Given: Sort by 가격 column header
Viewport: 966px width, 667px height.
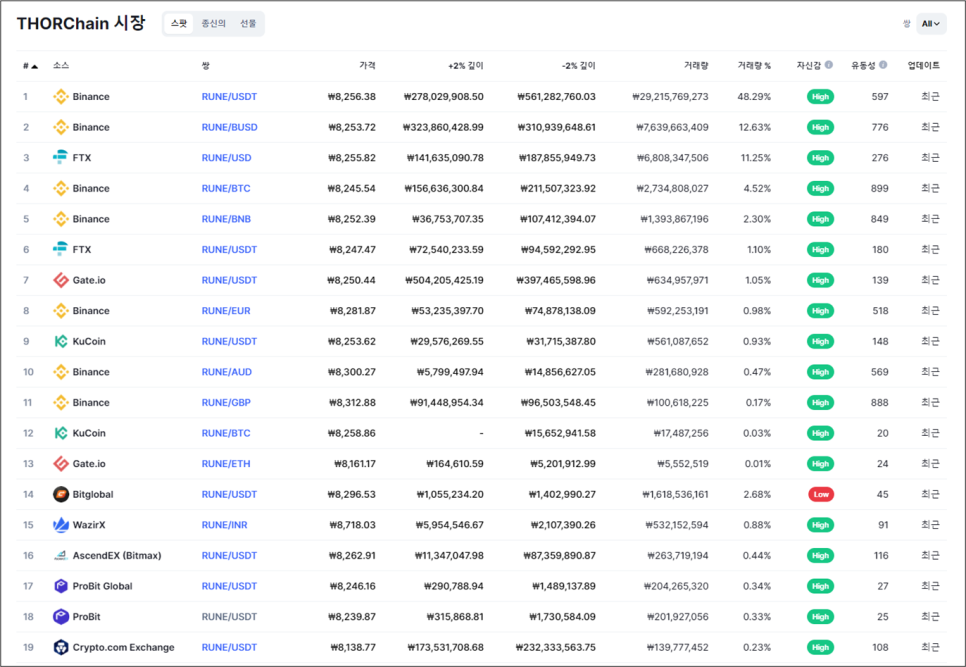Looking at the screenshot, I should click(x=367, y=65).
